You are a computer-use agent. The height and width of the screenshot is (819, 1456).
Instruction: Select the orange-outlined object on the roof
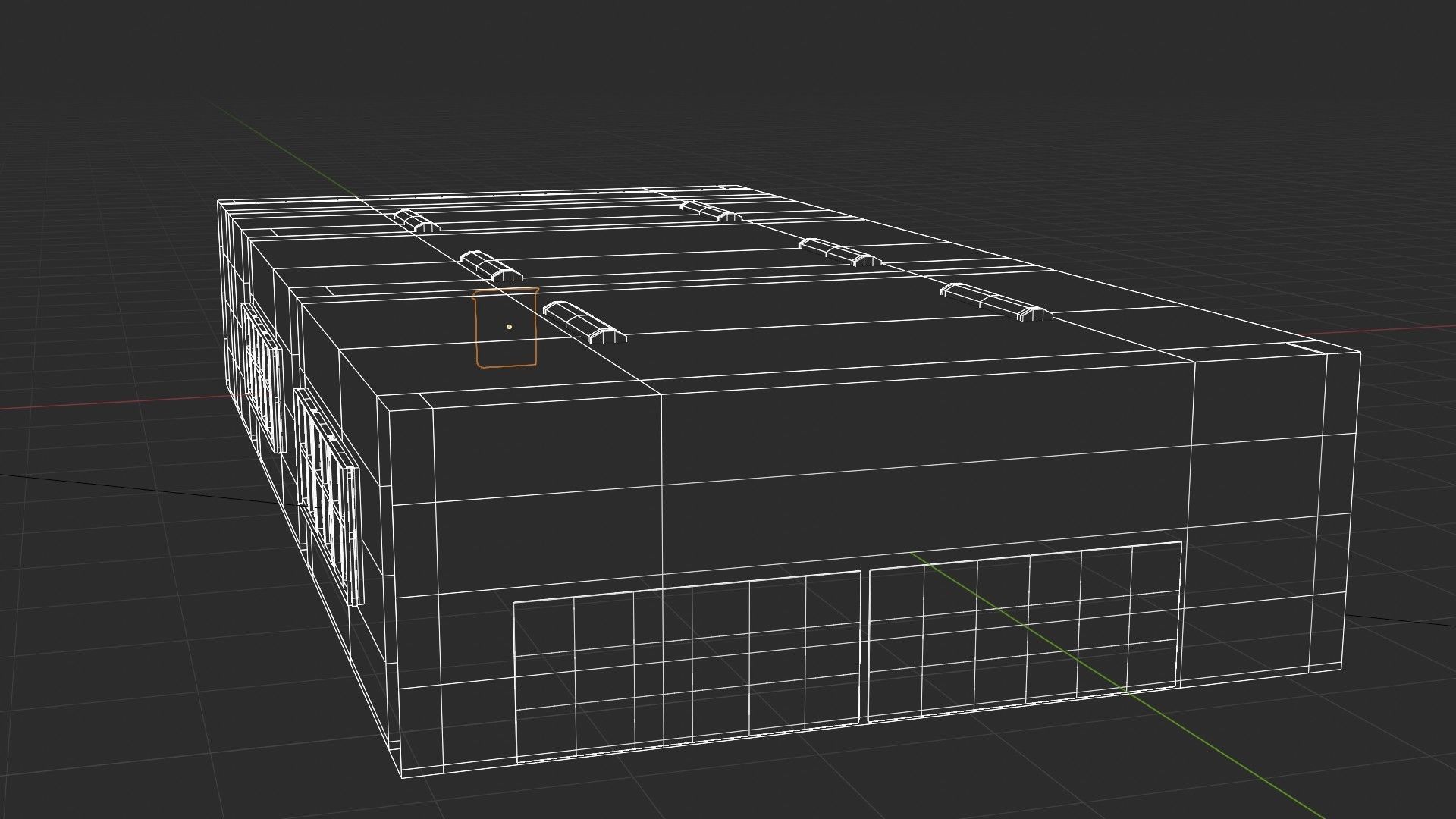(506, 328)
